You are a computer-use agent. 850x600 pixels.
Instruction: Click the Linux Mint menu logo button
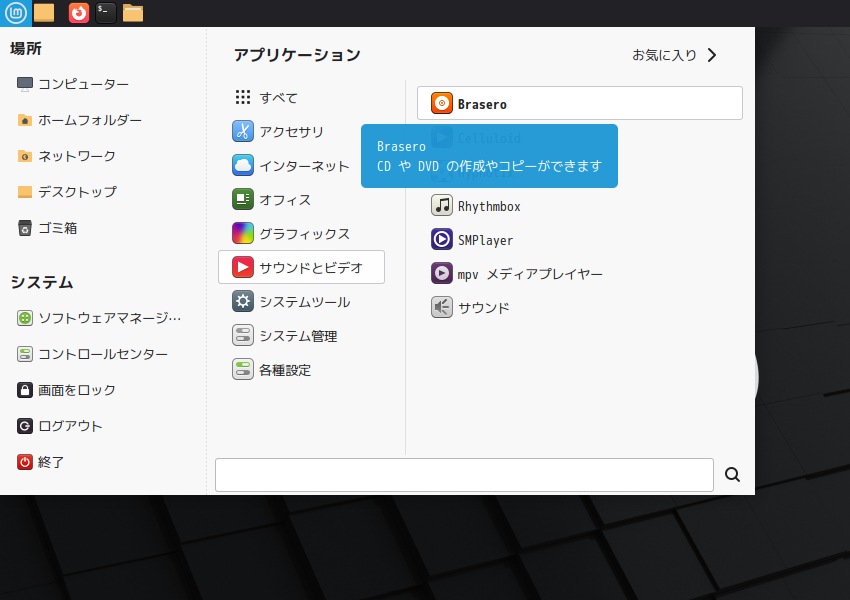[16, 12]
